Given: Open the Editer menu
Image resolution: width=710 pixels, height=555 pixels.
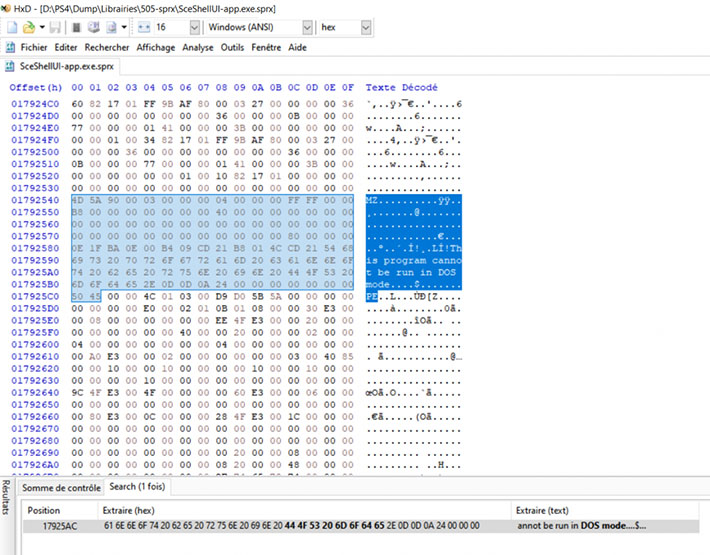Looking at the screenshot, I should pyautogui.click(x=66, y=47).
